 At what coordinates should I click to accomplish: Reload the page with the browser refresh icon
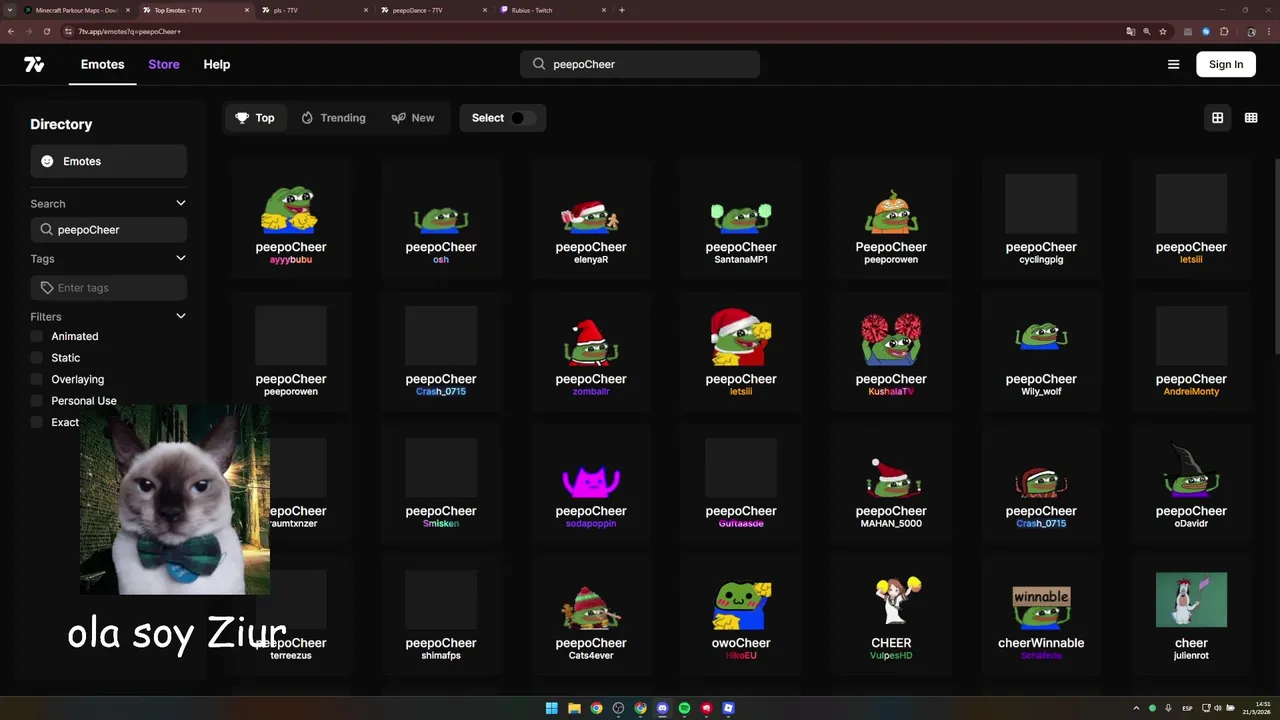pos(46,31)
